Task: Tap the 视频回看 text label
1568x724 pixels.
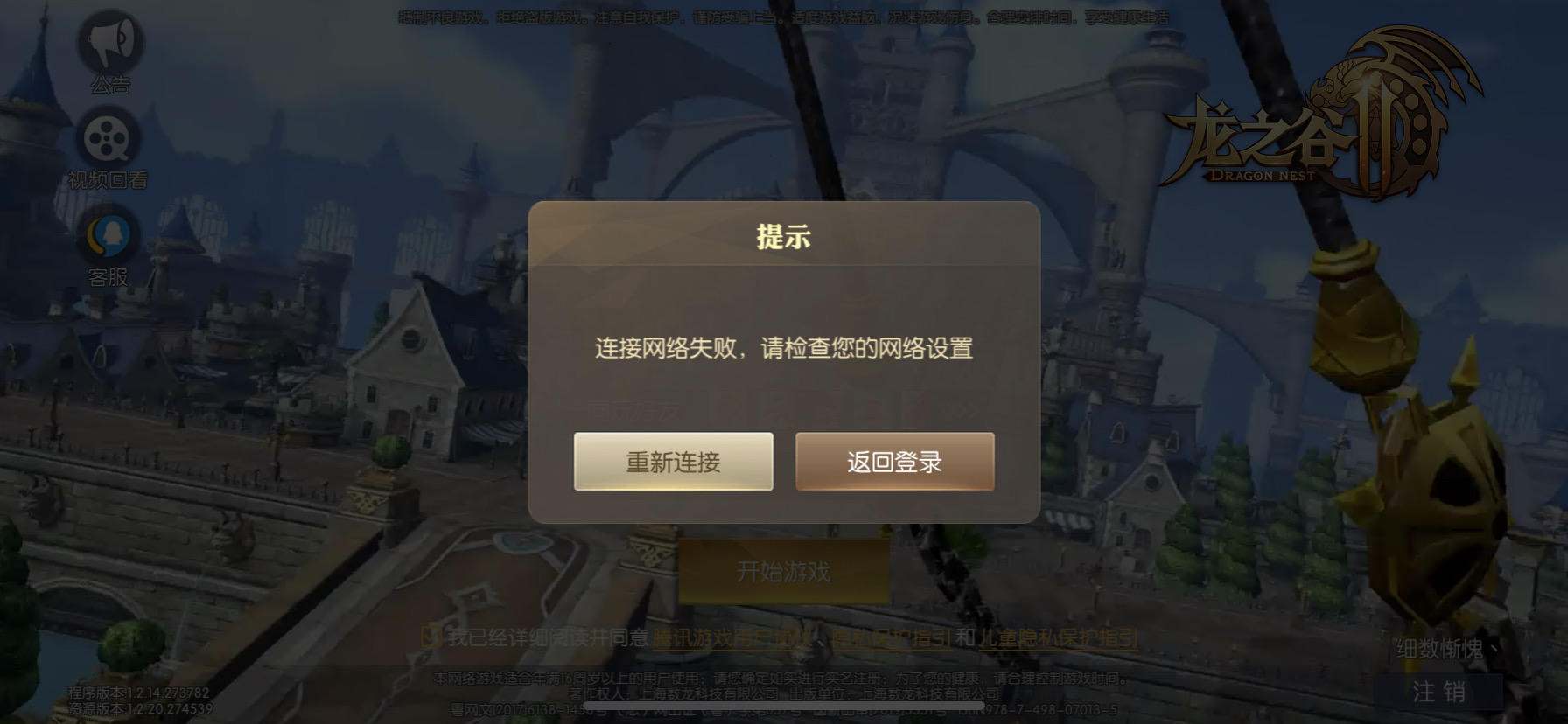Action: [108, 180]
